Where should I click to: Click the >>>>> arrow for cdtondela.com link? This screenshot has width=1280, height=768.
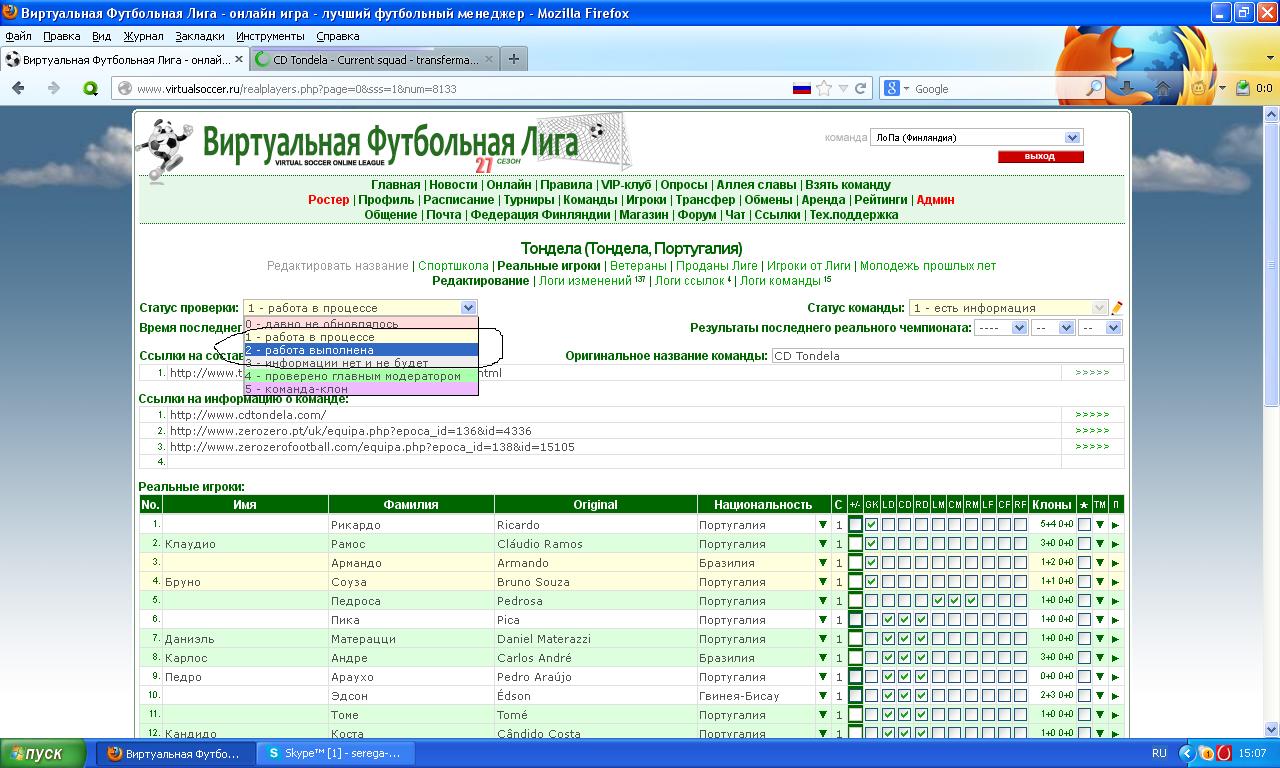[x=1092, y=414]
